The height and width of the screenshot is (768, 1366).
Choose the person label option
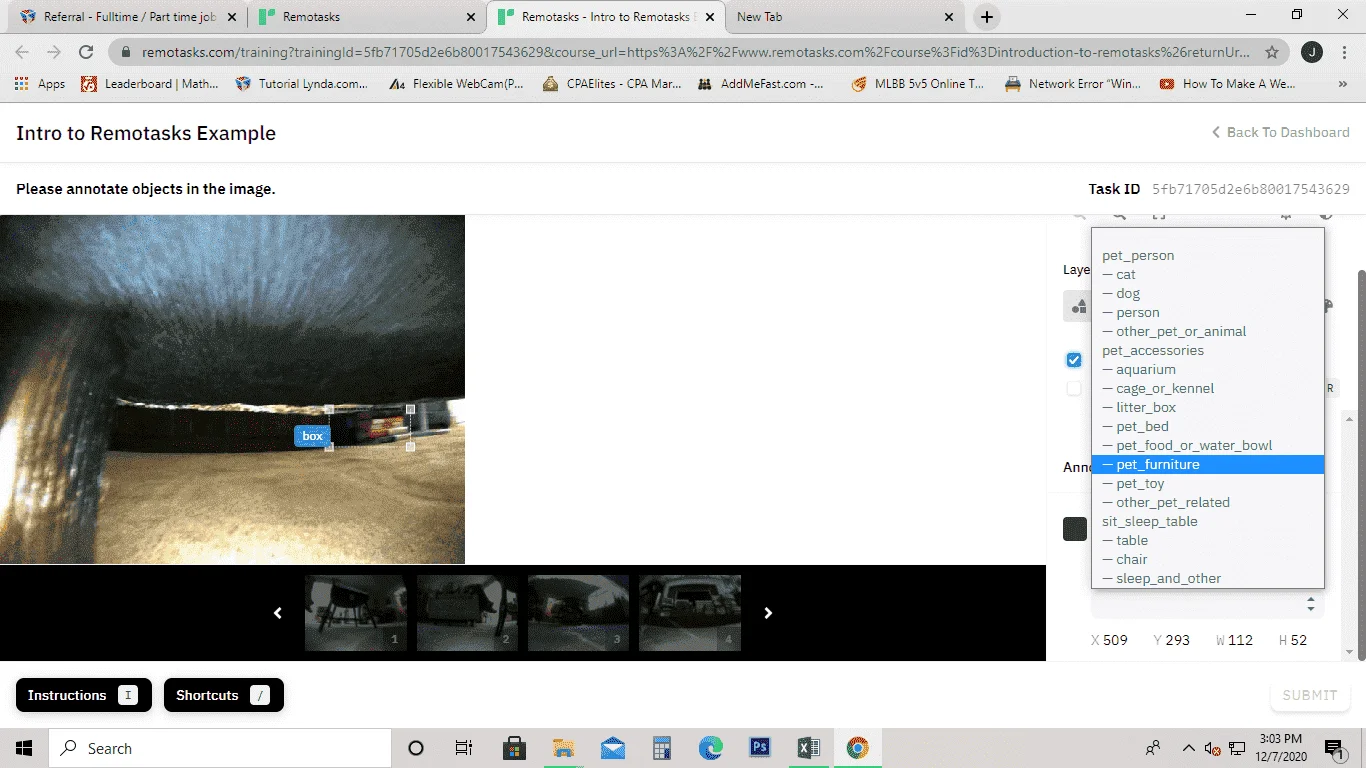pos(1208,313)
